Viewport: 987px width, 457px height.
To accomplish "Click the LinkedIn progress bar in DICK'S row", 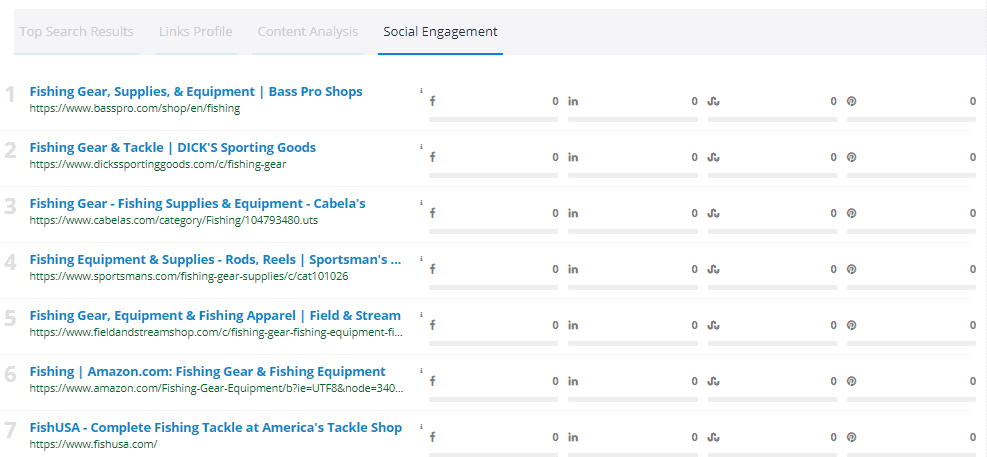I will (633, 175).
